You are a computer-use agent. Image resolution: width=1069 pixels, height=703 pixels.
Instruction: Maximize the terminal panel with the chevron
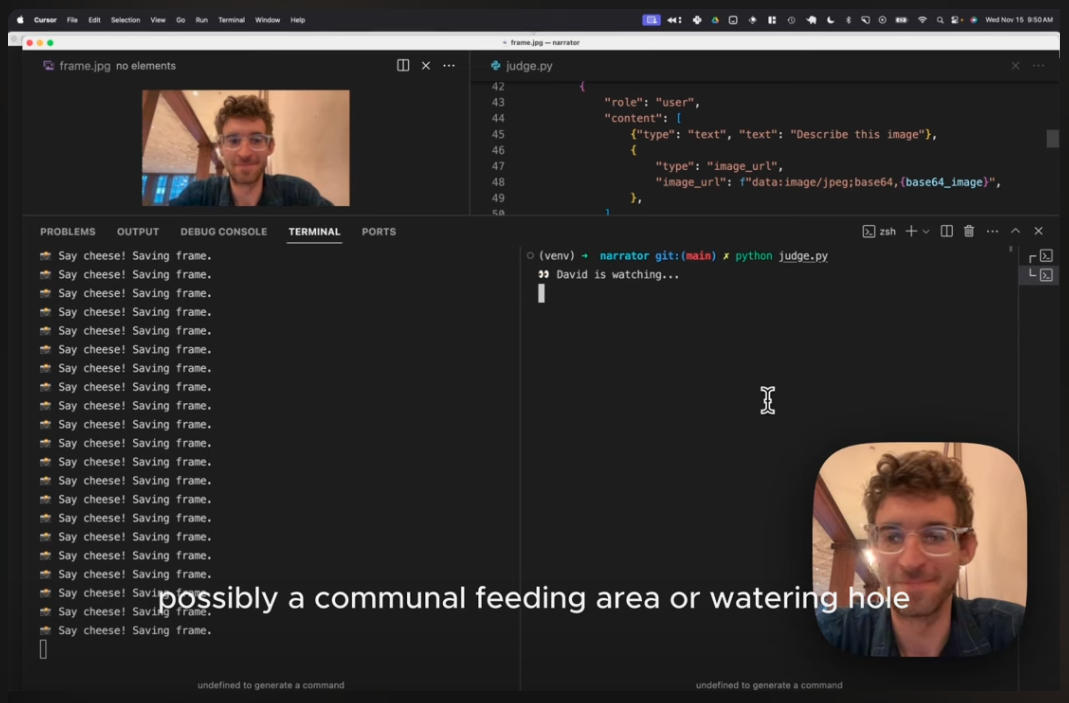coord(1015,231)
